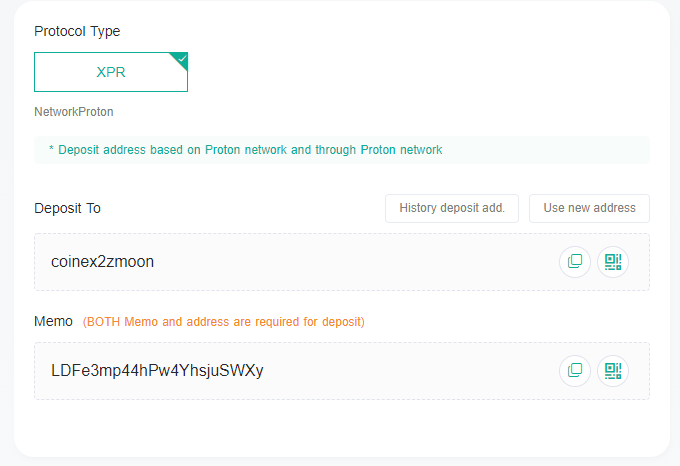Copy the Memo value
680x466 pixels.
coord(575,370)
